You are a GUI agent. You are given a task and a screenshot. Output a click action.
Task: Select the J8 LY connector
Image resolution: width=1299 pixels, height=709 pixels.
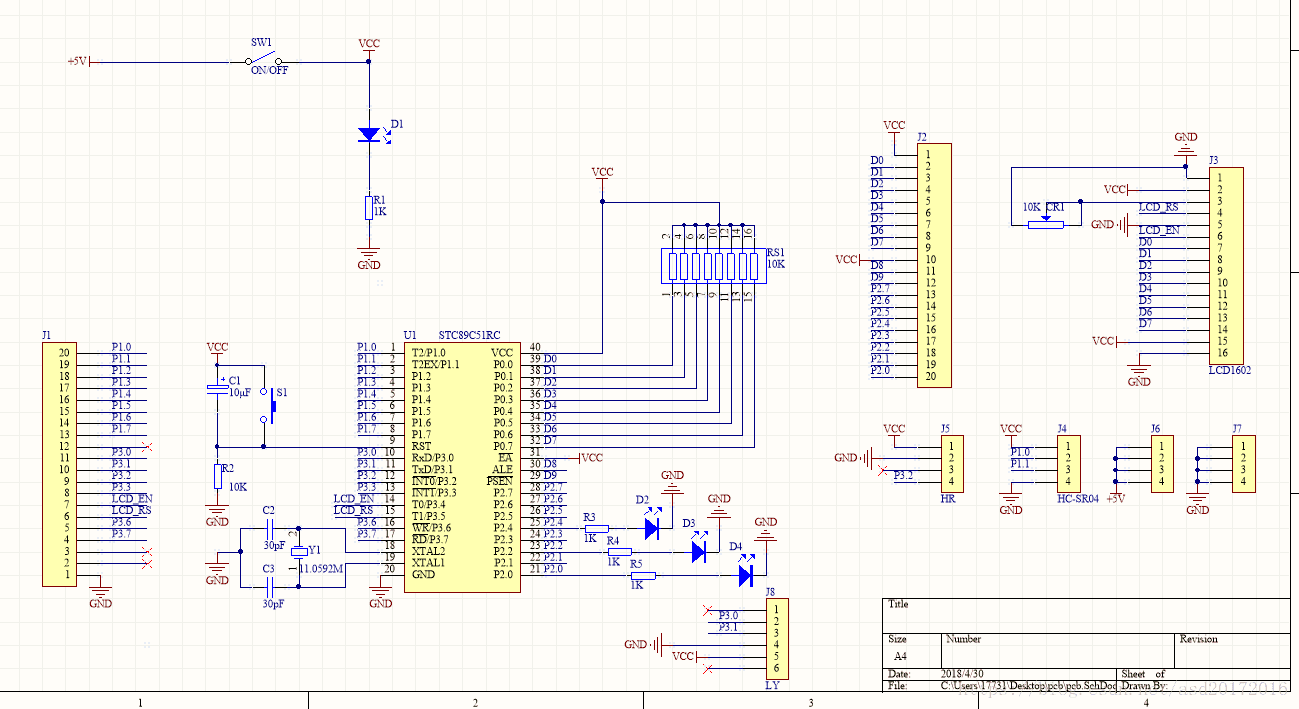(777, 638)
